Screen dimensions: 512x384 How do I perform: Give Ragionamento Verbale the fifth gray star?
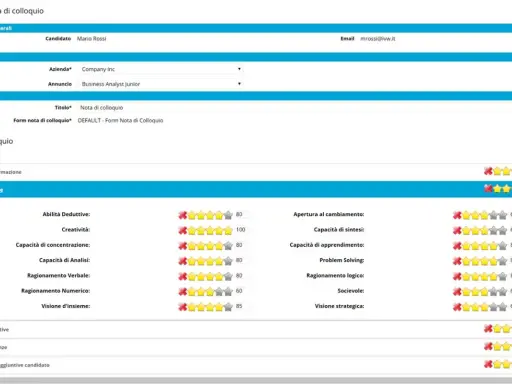(228, 276)
